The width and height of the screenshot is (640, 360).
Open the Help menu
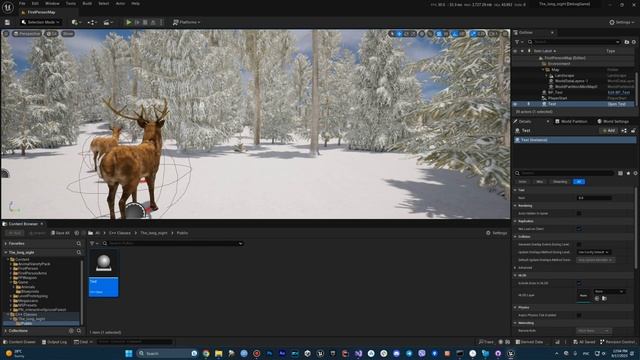coord(136,3)
